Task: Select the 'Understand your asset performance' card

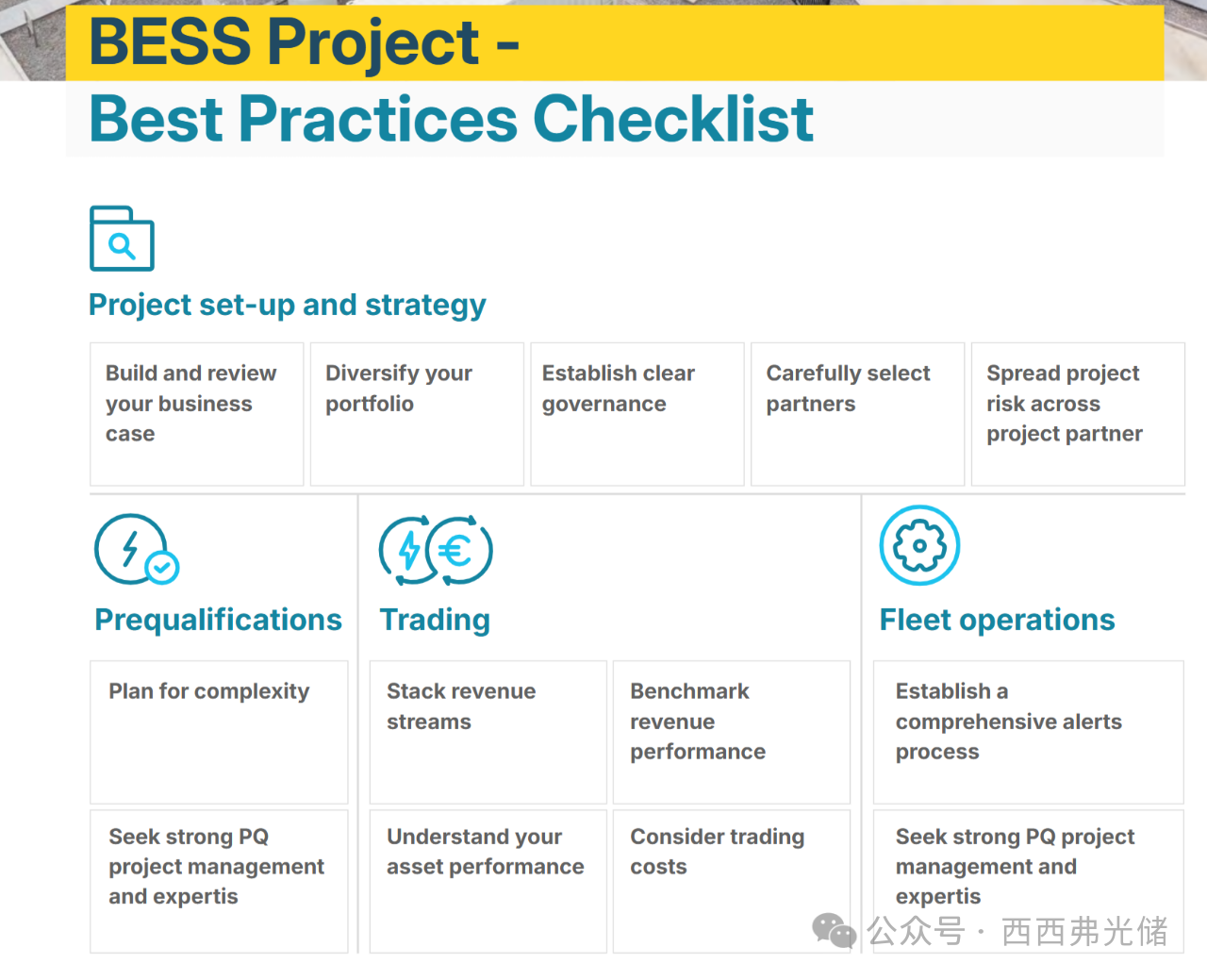Action: tap(488, 880)
